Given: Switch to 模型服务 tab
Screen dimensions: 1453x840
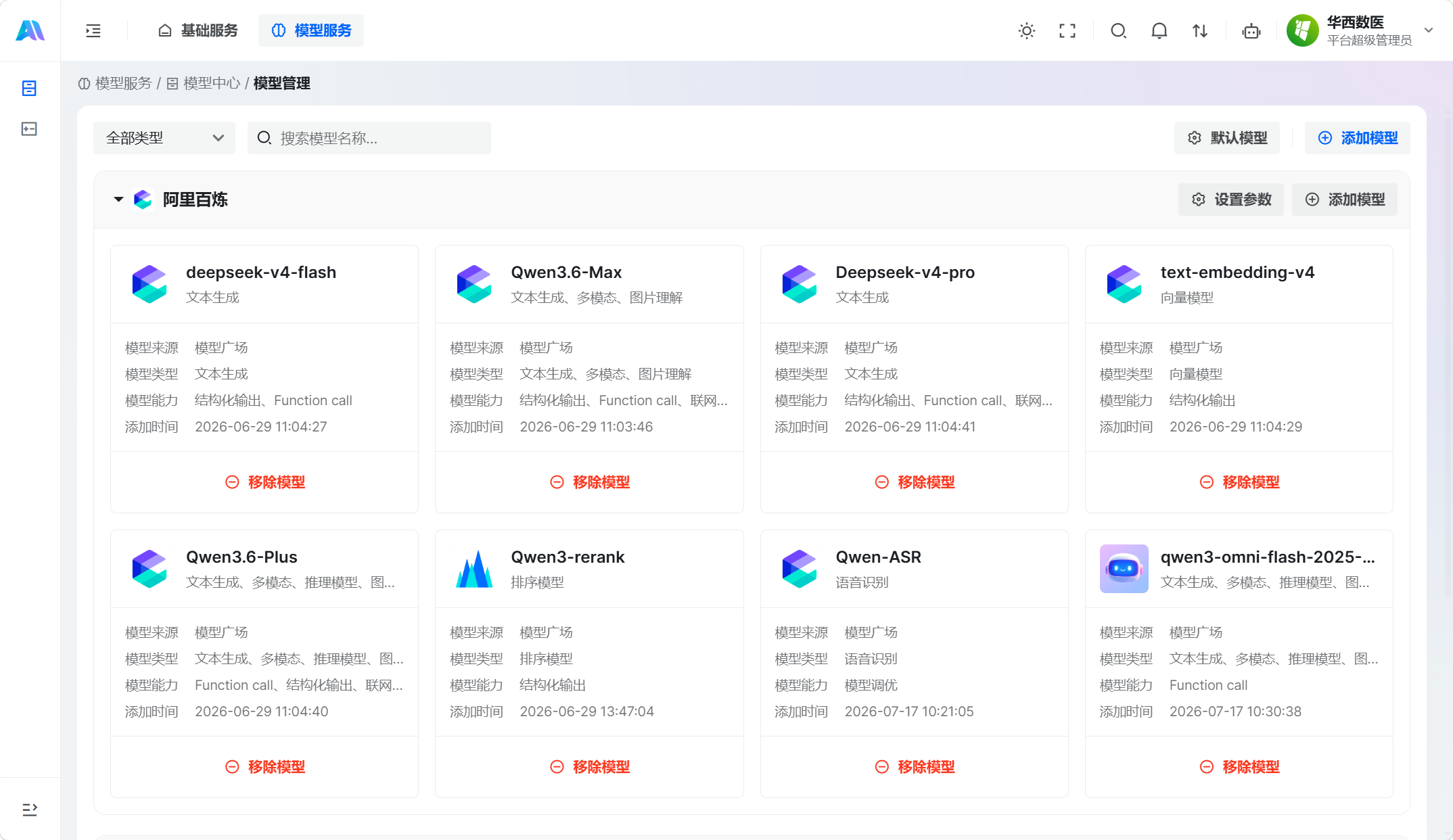Looking at the screenshot, I should pyautogui.click(x=311, y=30).
